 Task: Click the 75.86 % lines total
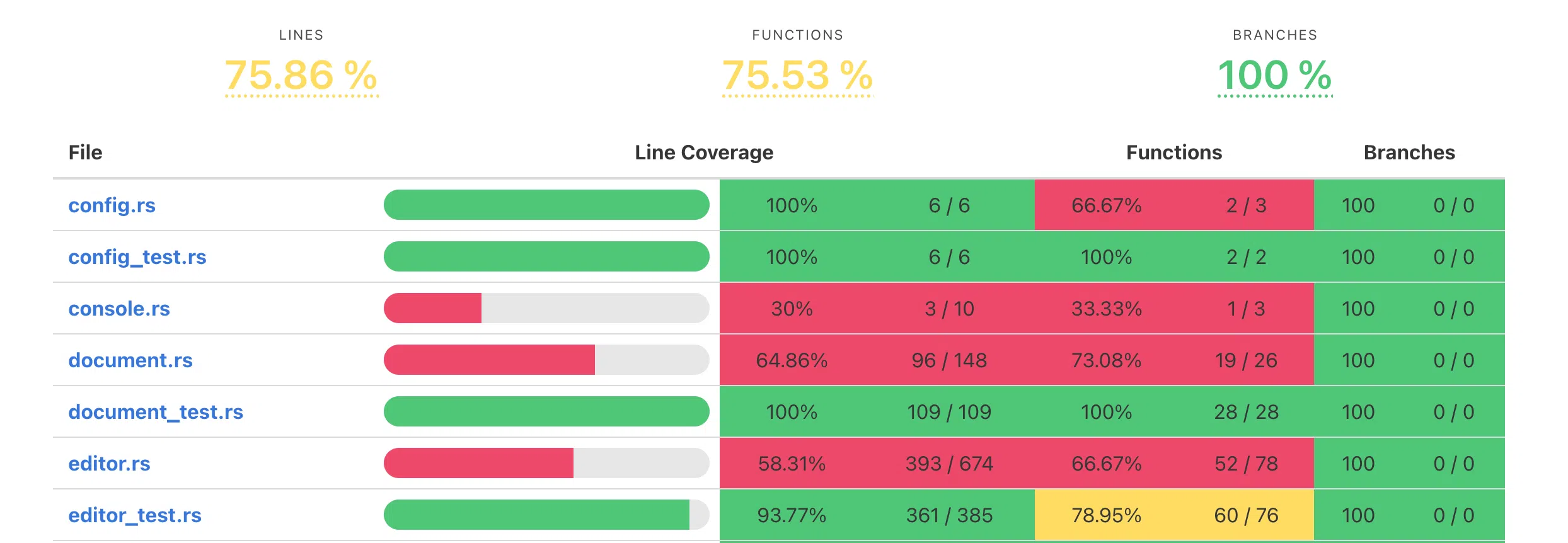(x=301, y=76)
